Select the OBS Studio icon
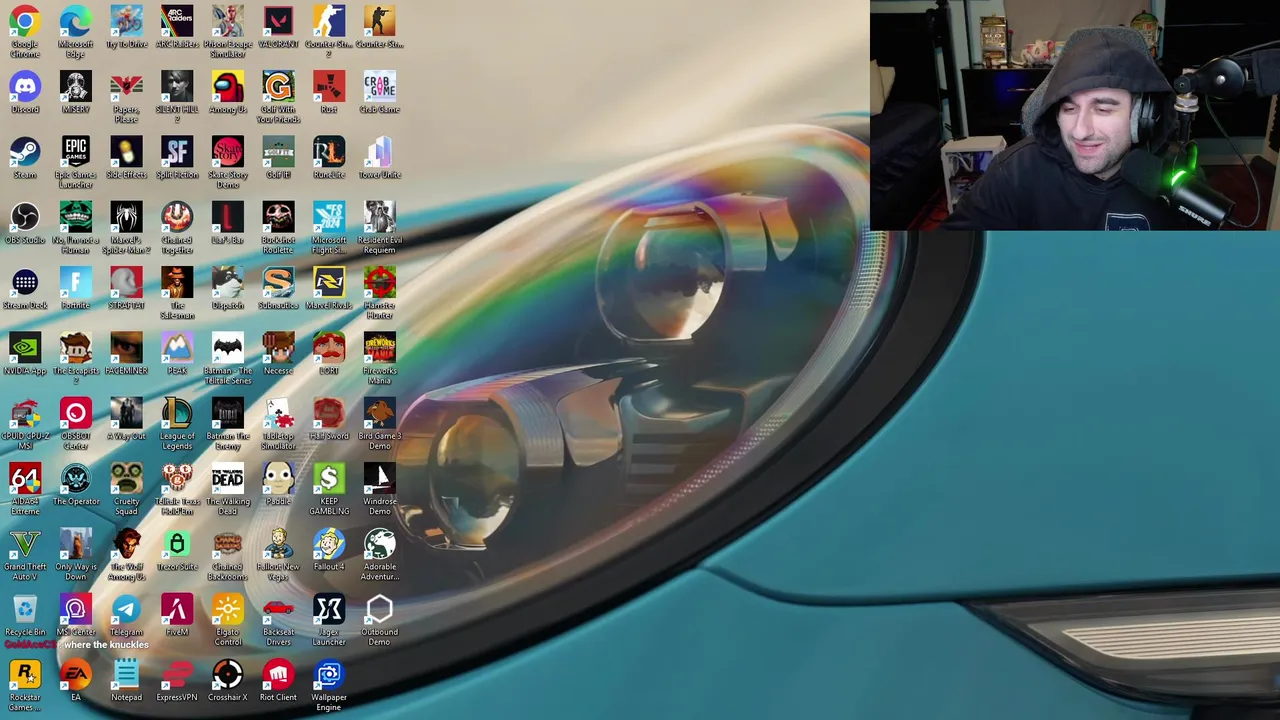The height and width of the screenshot is (720, 1280). tap(25, 218)
